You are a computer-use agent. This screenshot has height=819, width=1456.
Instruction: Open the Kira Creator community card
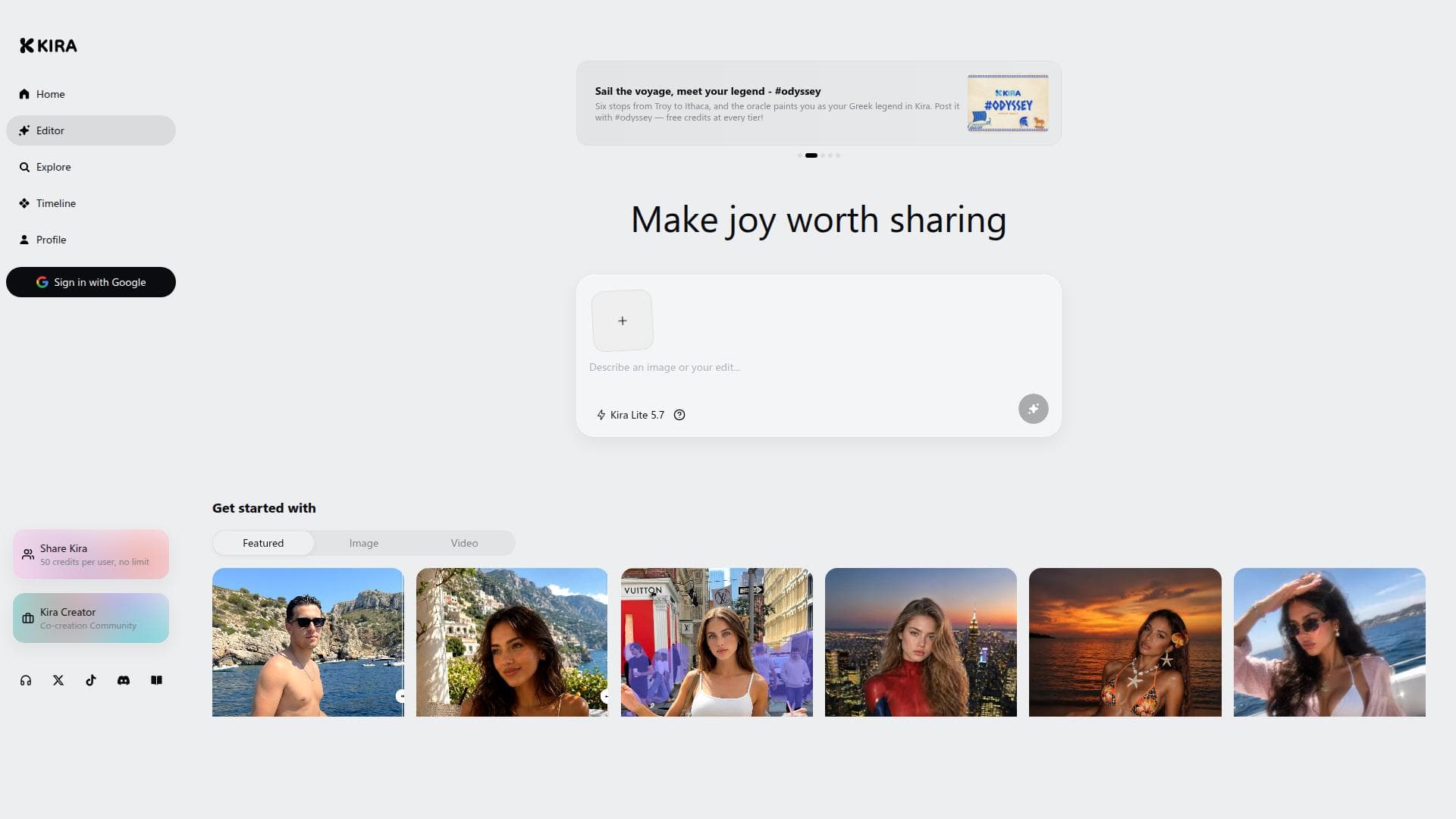click(91, 618)
